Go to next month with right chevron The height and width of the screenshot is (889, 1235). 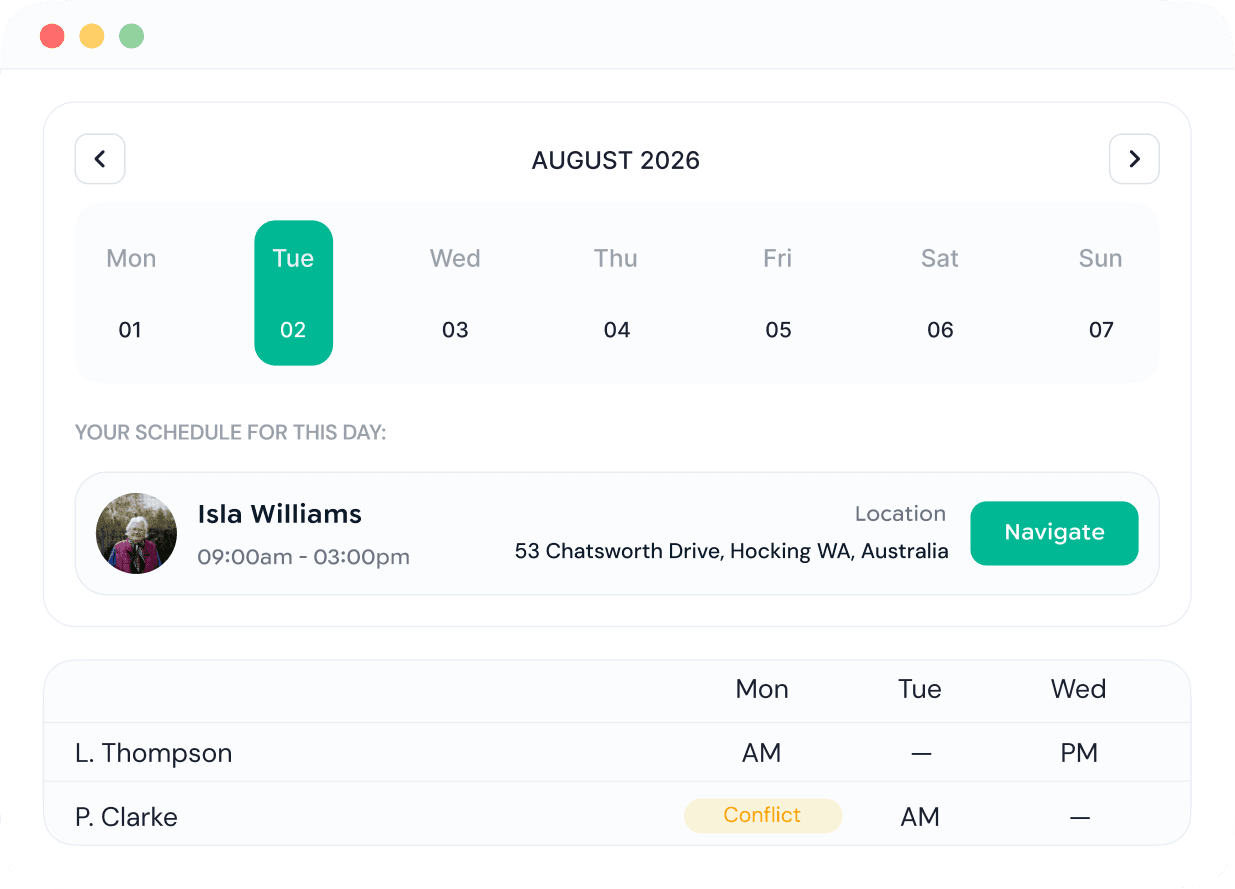point(1134,159)
